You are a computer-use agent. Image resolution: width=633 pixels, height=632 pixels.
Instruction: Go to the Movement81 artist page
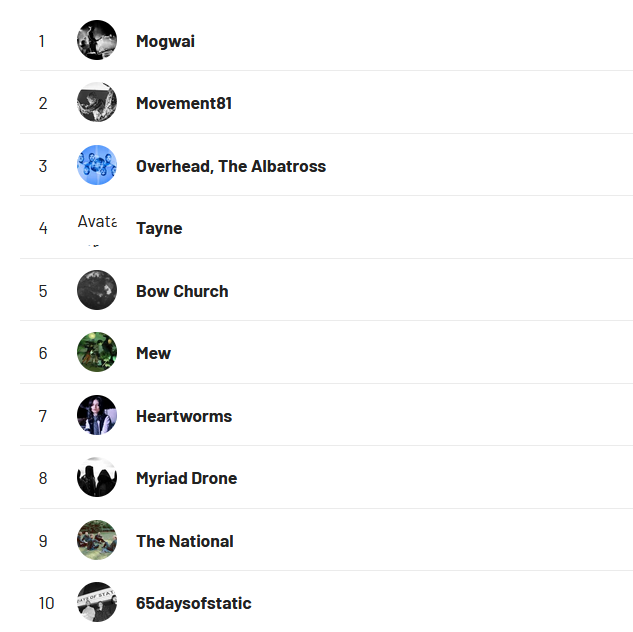(x=184, y=103)
